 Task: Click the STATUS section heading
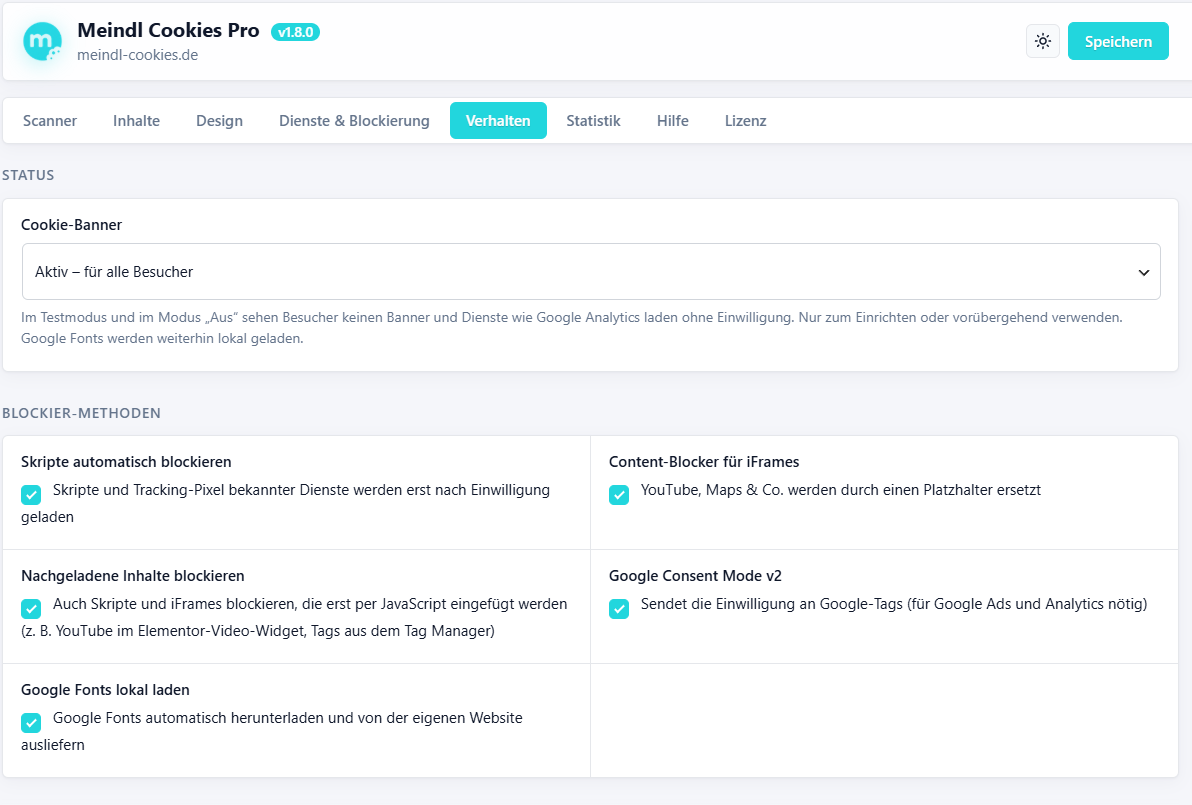28,175
